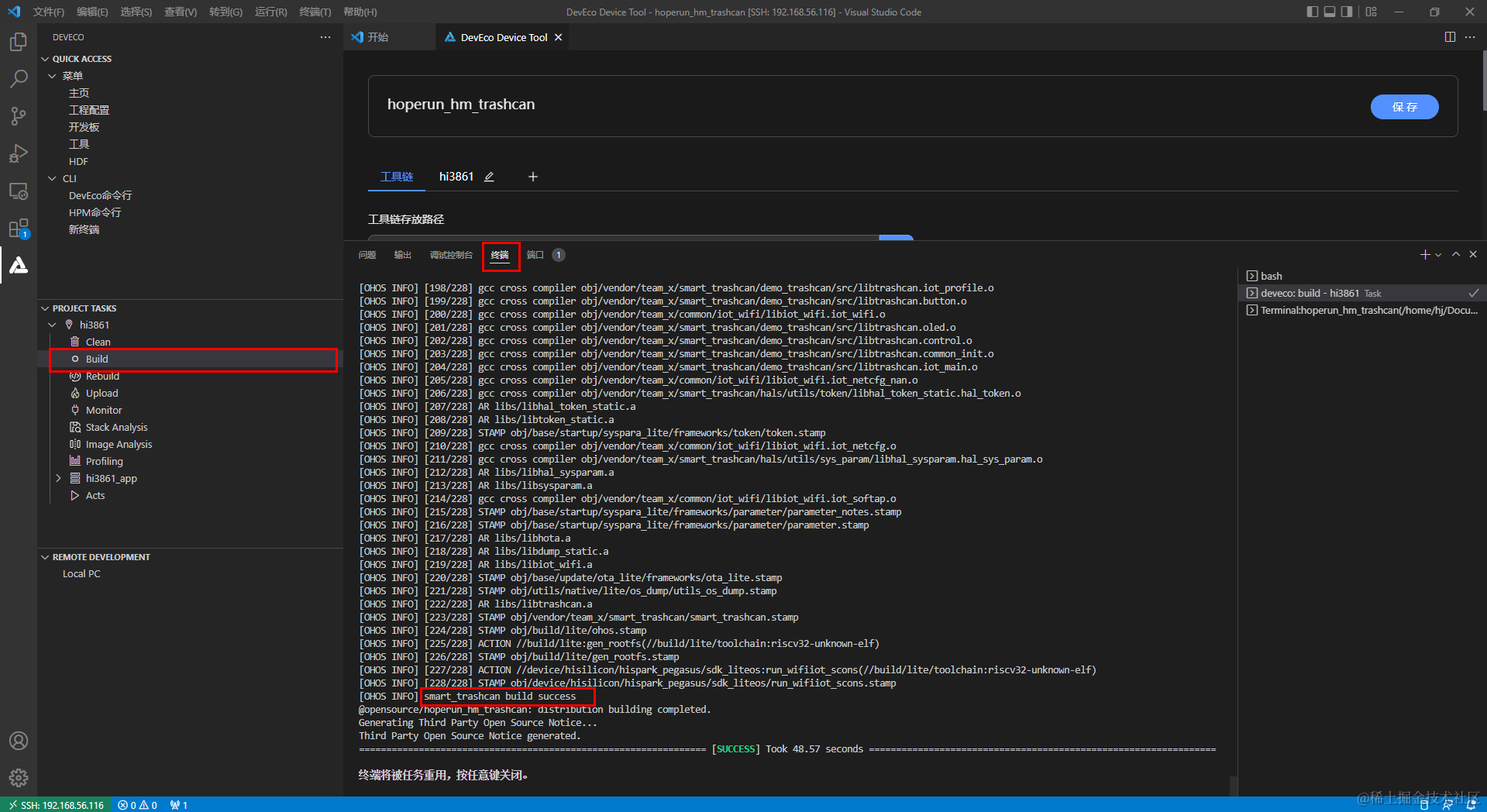
Task: Select the Terminal:hoperun_hm_trashcan terminal entry
Action: coord(1362,310)
